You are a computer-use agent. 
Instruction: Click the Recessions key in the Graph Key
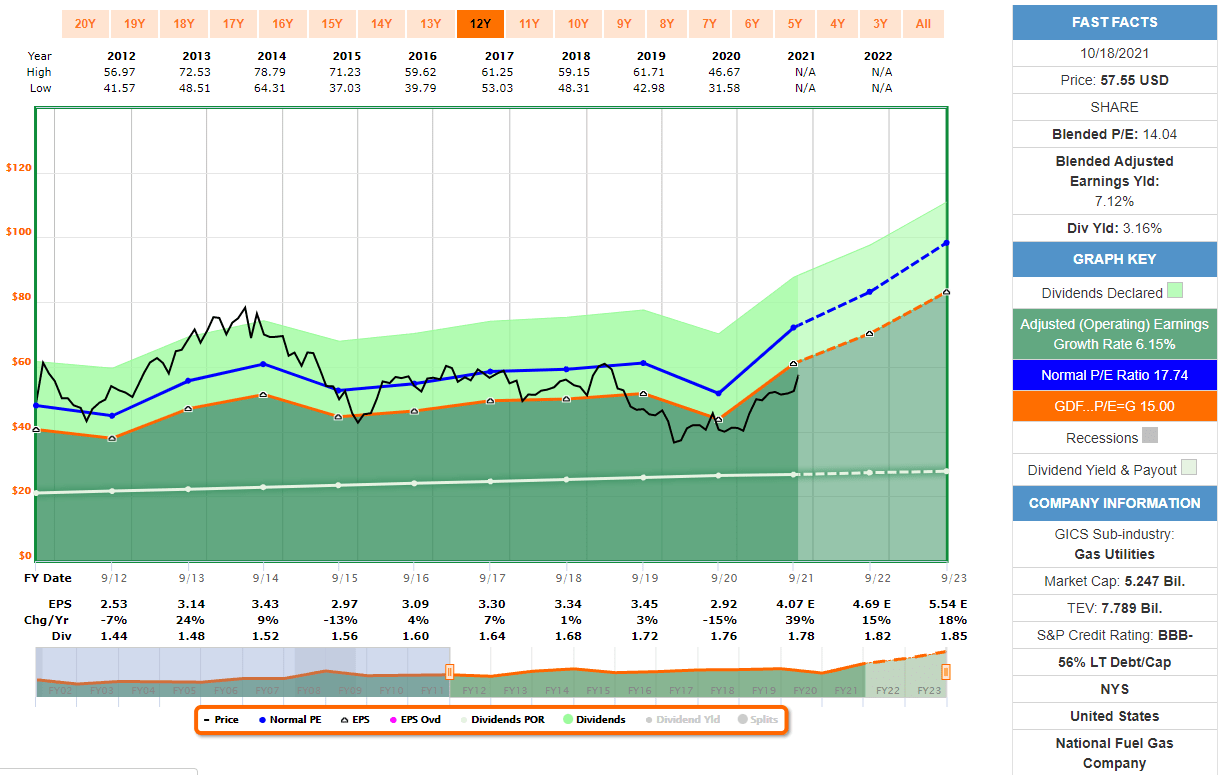(x=1114, y=437)
